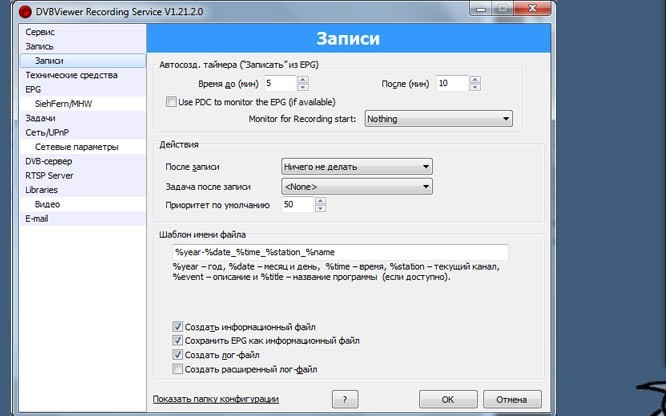
Task: Click the question mark help button
Action: [x=345, y=399]
